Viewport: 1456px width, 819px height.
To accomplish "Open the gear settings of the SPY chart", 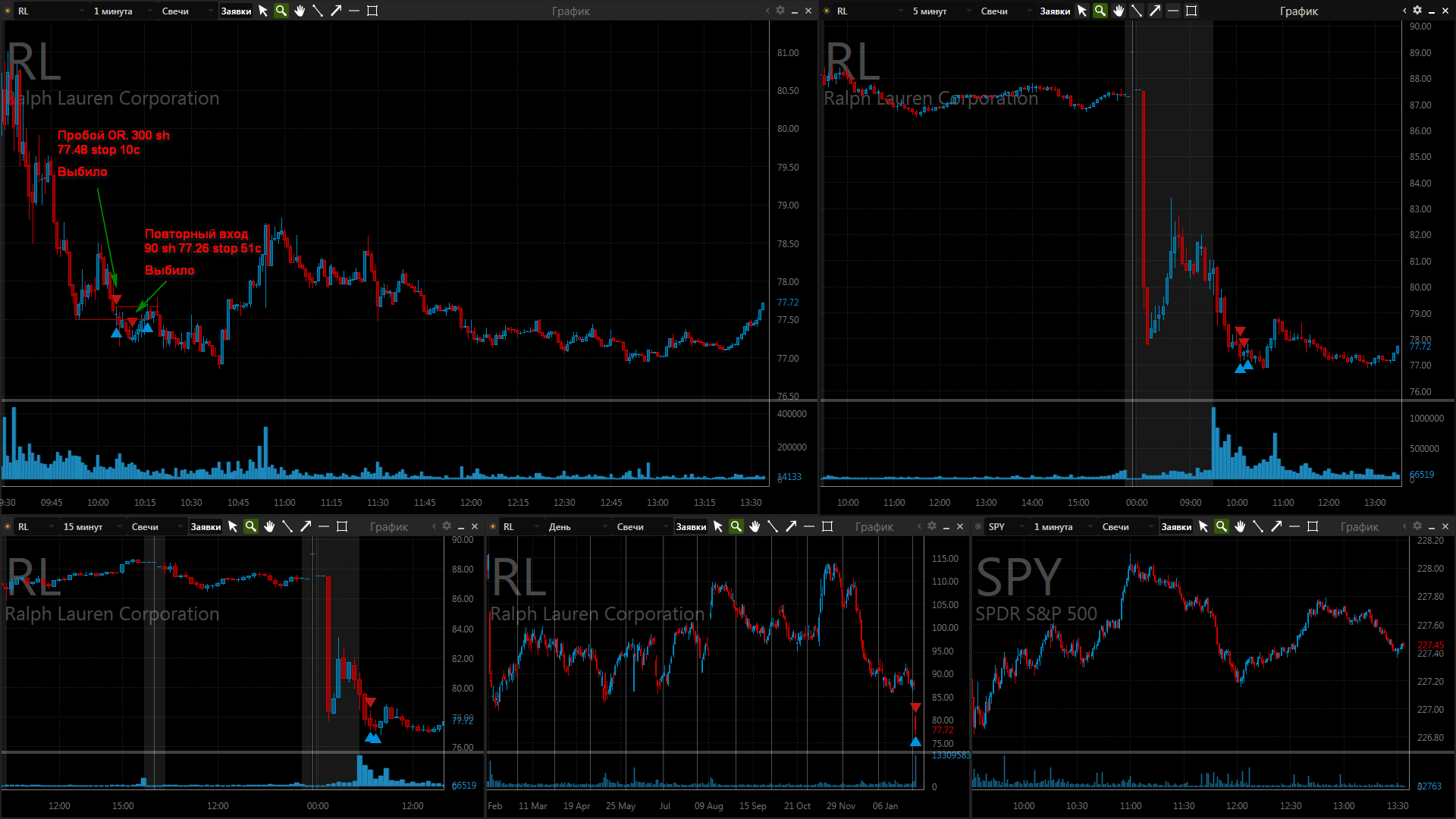I will [1417, 526].
